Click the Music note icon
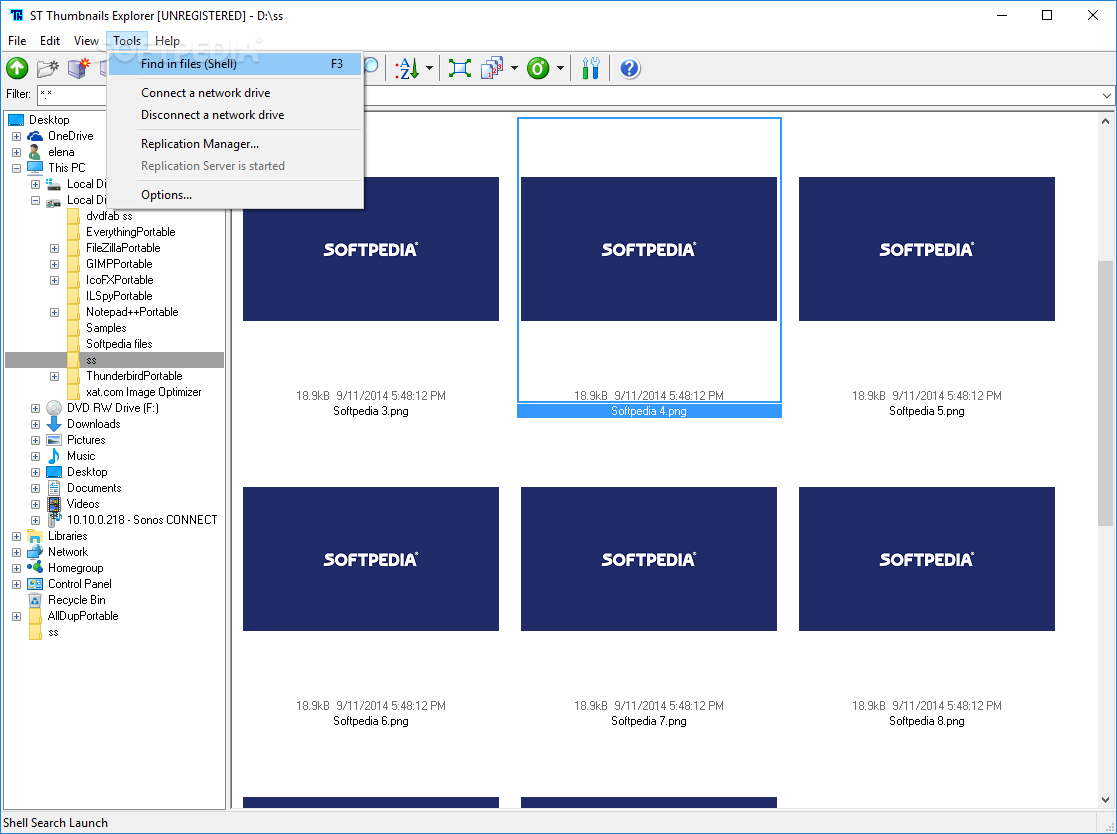Viewport: 1117px width, 834px height. click(x=54, y=456)
